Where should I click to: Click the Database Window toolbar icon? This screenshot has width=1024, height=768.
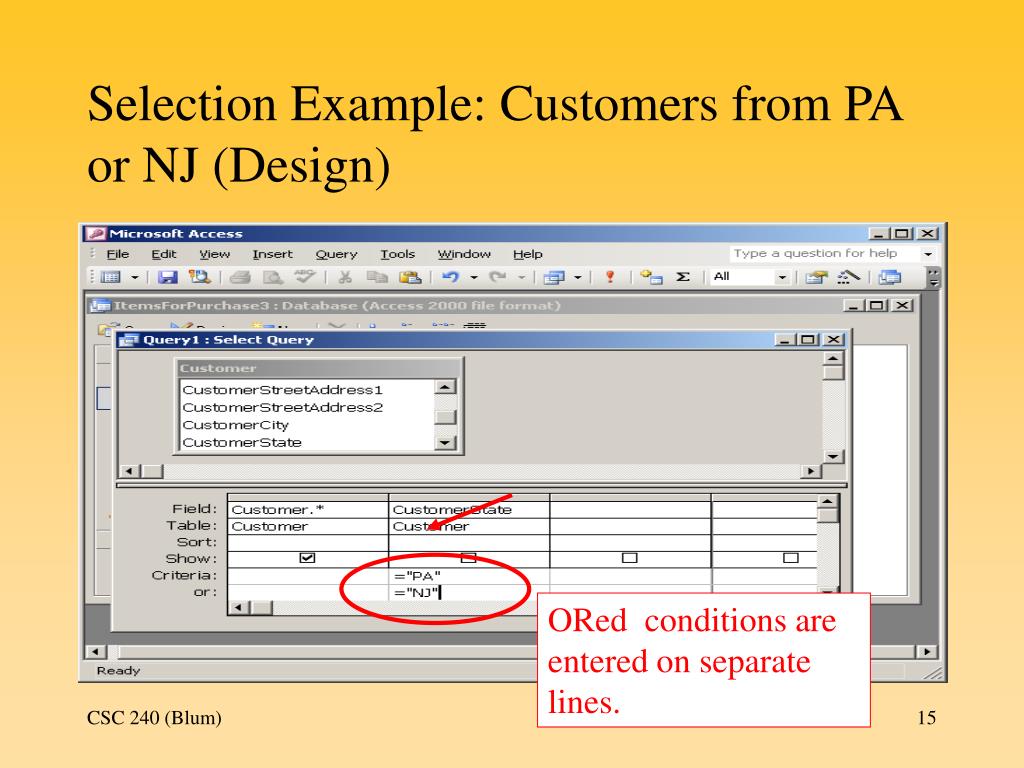[x=889, y=278]
